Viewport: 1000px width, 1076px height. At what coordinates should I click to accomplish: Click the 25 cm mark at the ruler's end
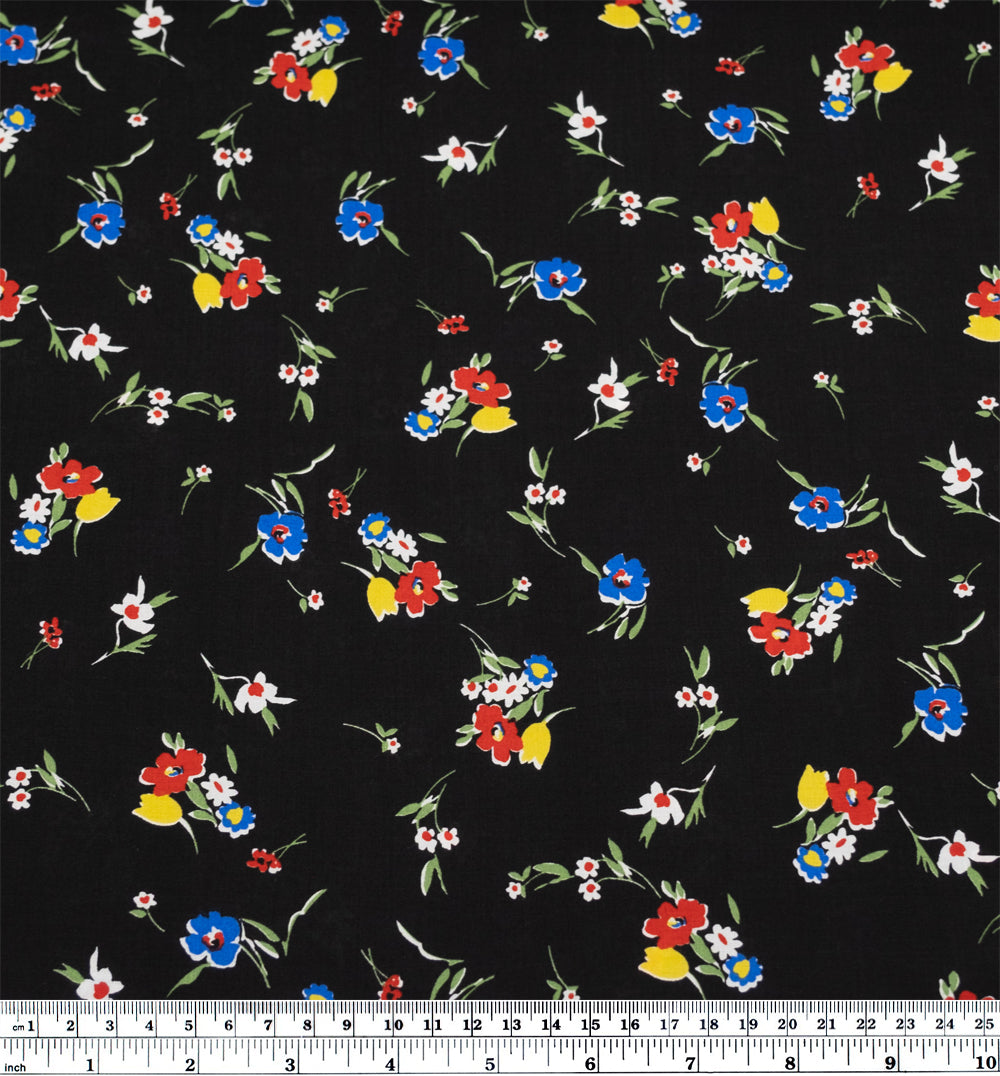tap(984, 1025)
